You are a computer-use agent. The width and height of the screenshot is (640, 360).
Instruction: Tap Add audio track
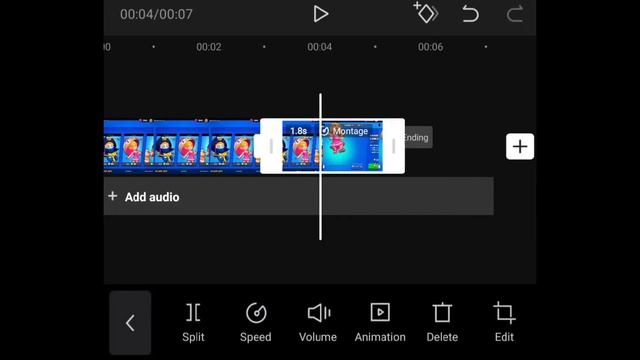point(298,196)
